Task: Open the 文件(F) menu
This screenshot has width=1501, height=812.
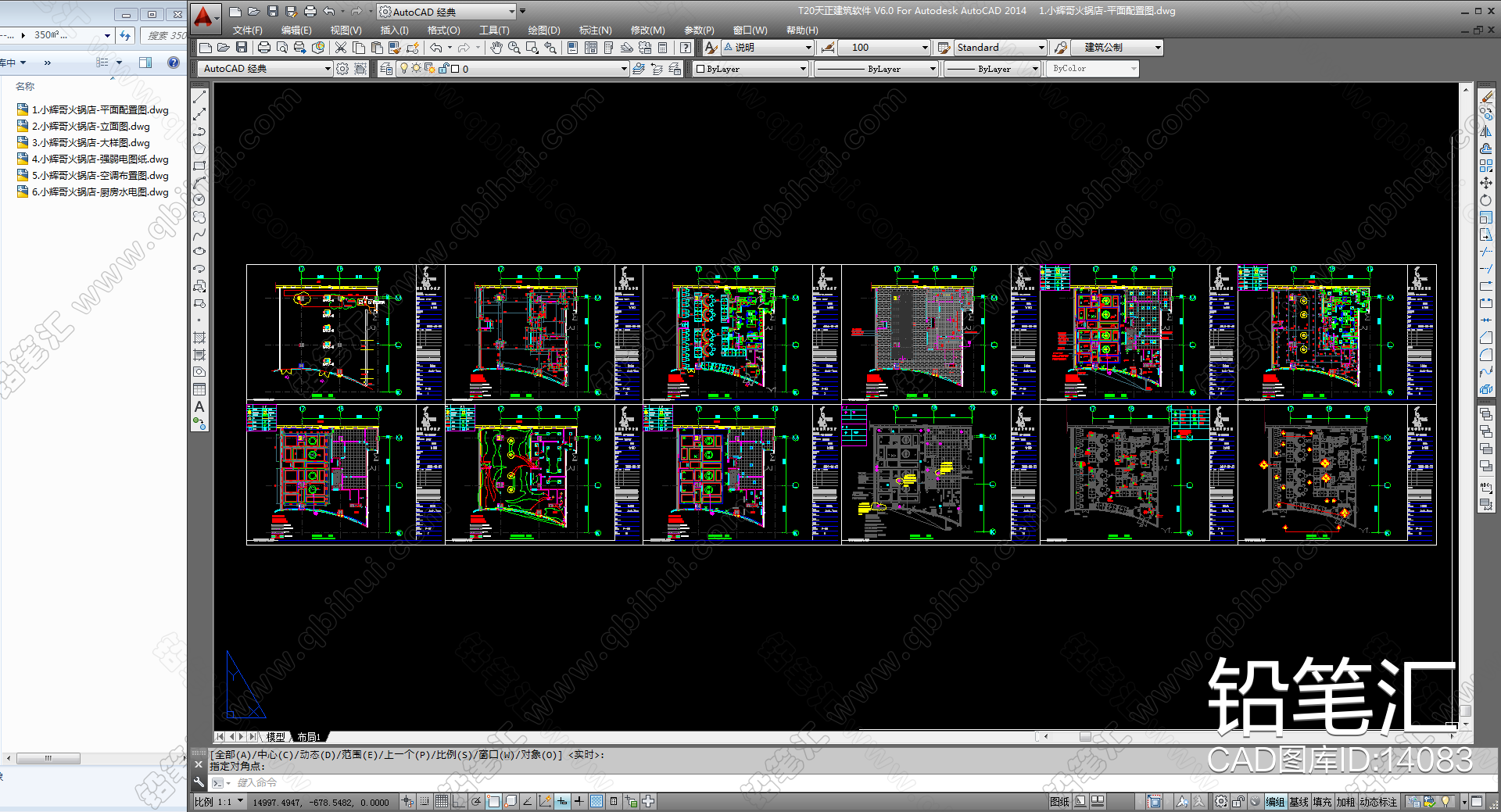Action: click(x=247, y=30)
